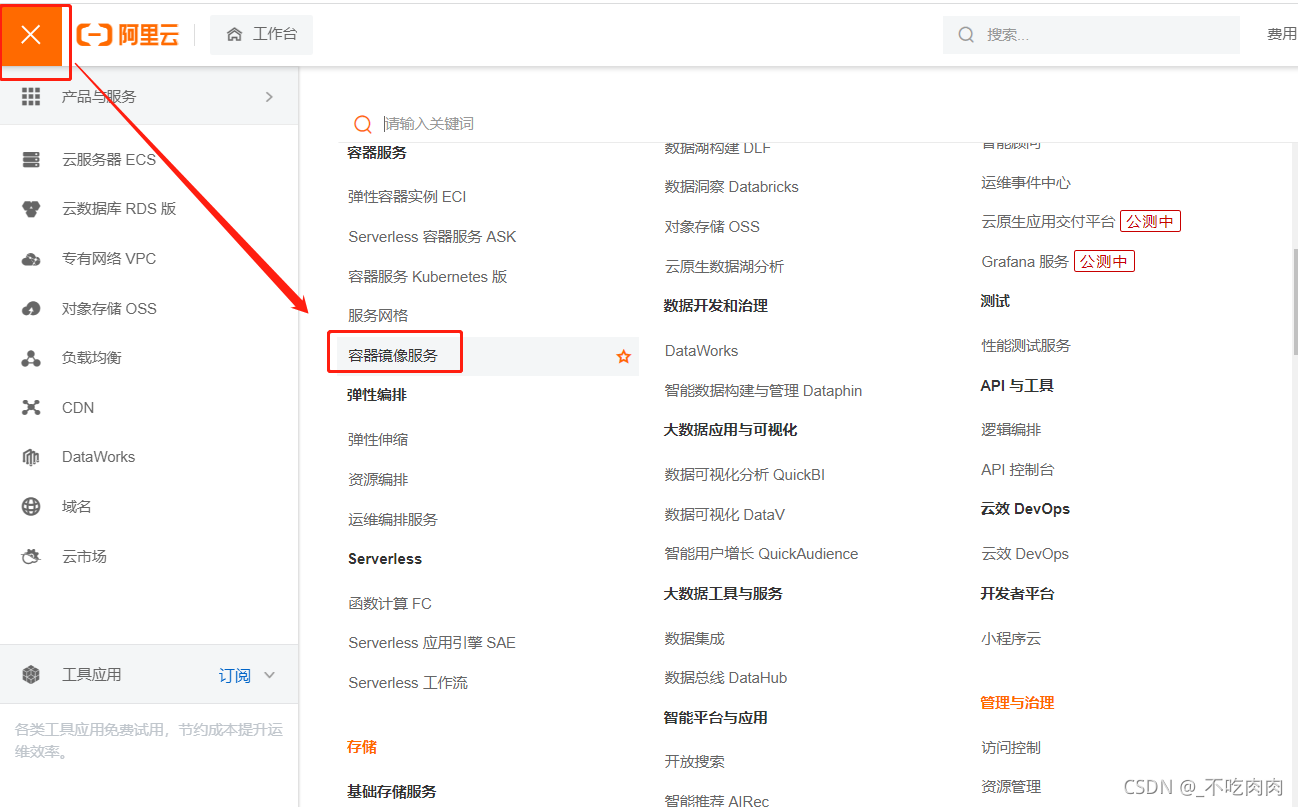Click the 云数据库 RDS 版 icon

(x=31, y=209)
